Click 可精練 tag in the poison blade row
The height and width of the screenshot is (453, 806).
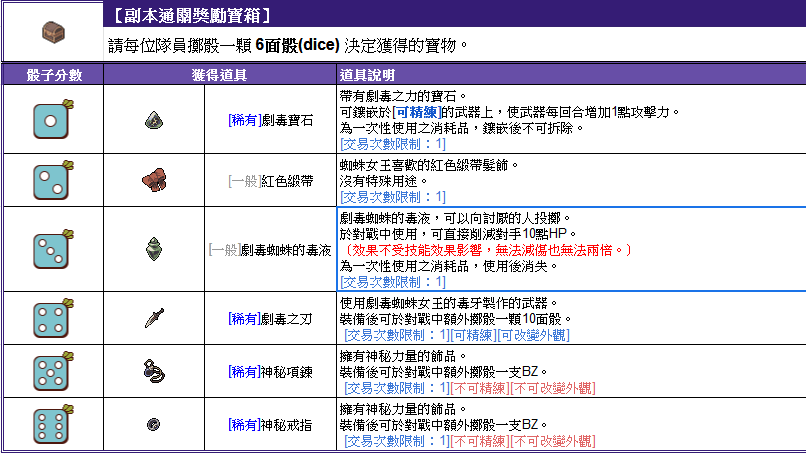473,335
